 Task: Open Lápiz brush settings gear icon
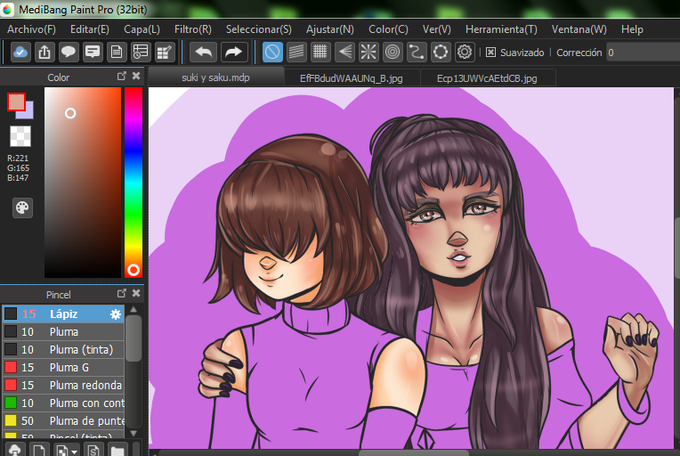(x=115, y=314)
